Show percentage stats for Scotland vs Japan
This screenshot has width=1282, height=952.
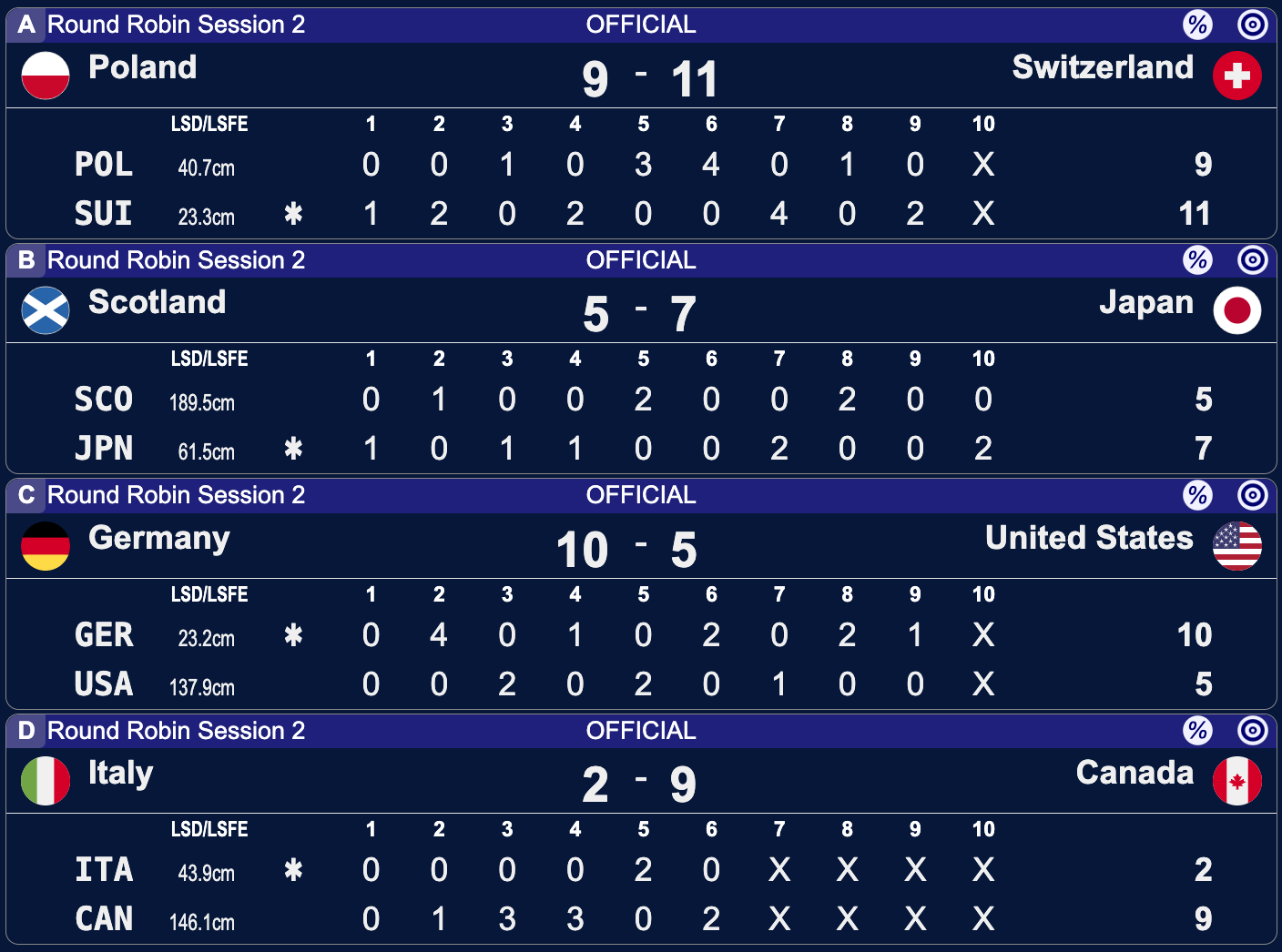[1197, 260]
